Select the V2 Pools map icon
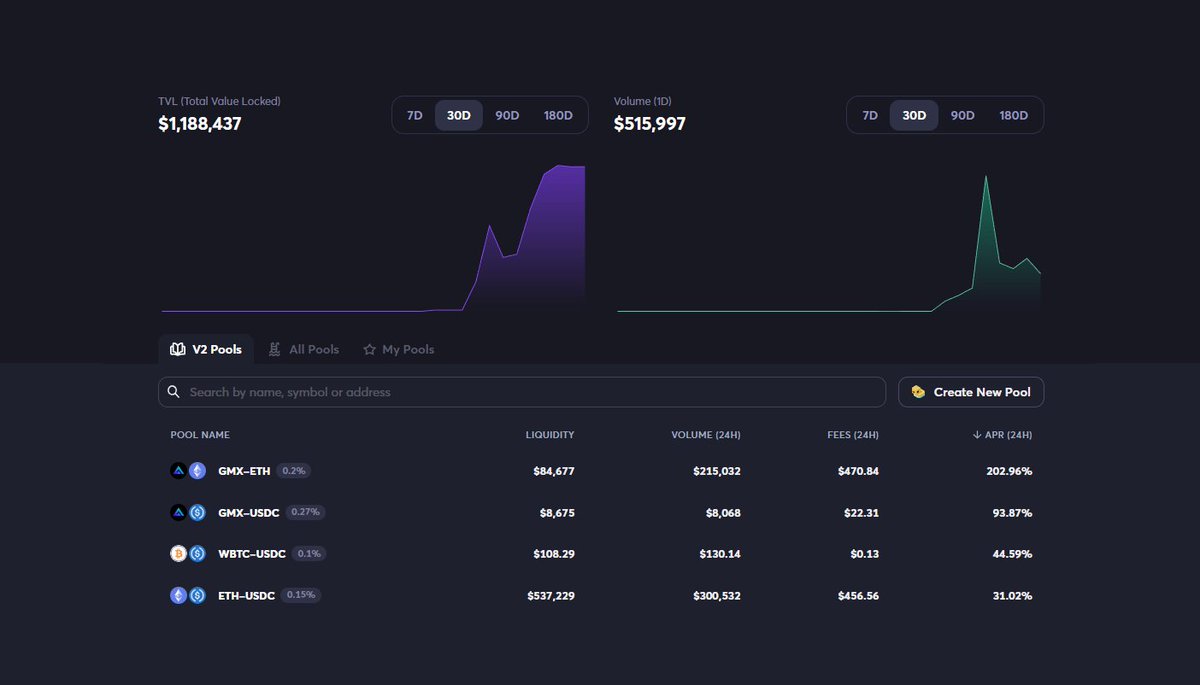Viewport: 1200px width, 685px height. pyautogui.click(x=178, y=349)
